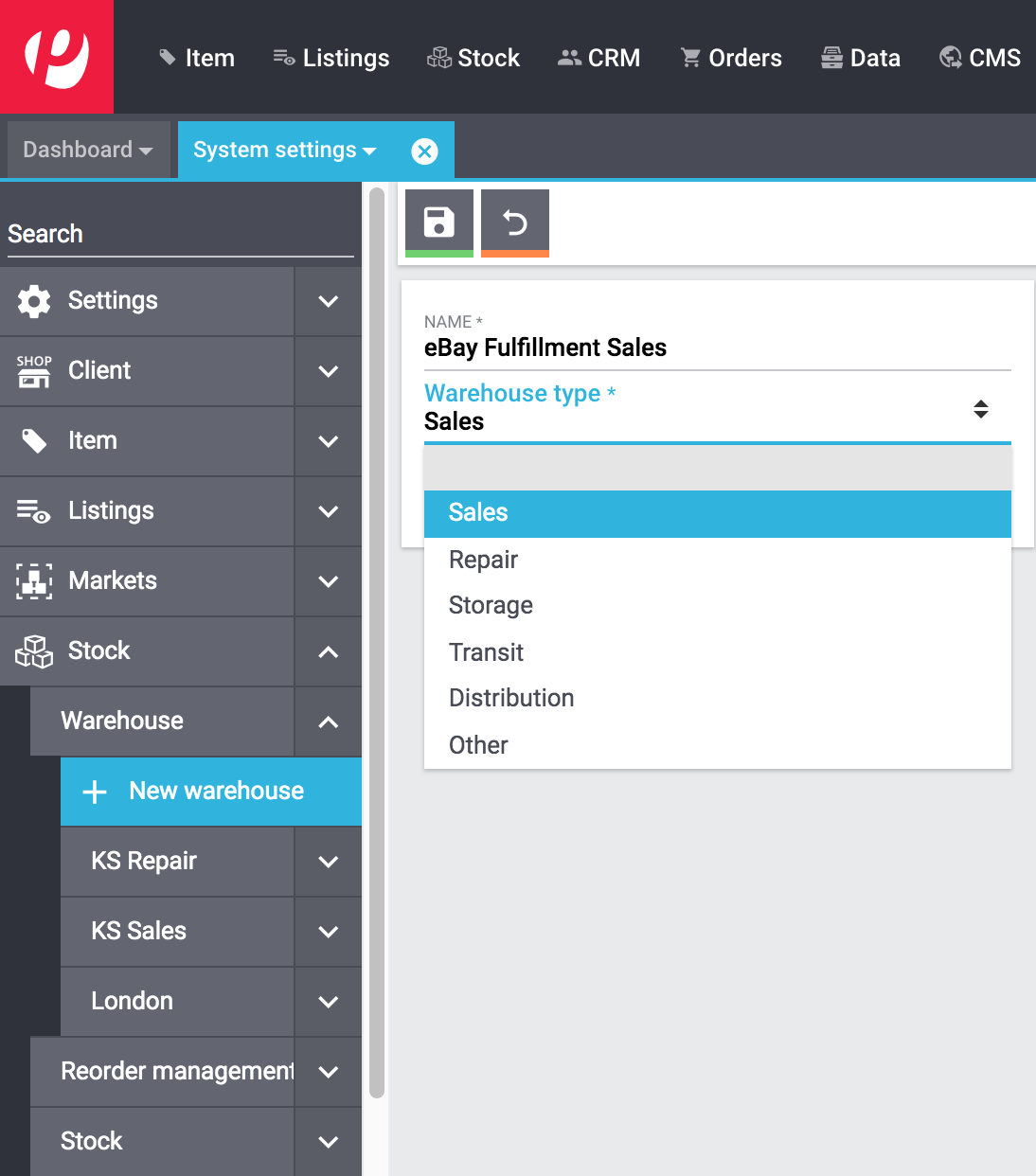Expand the KS Sales warehouse chevron

click(x=329, y=932)
